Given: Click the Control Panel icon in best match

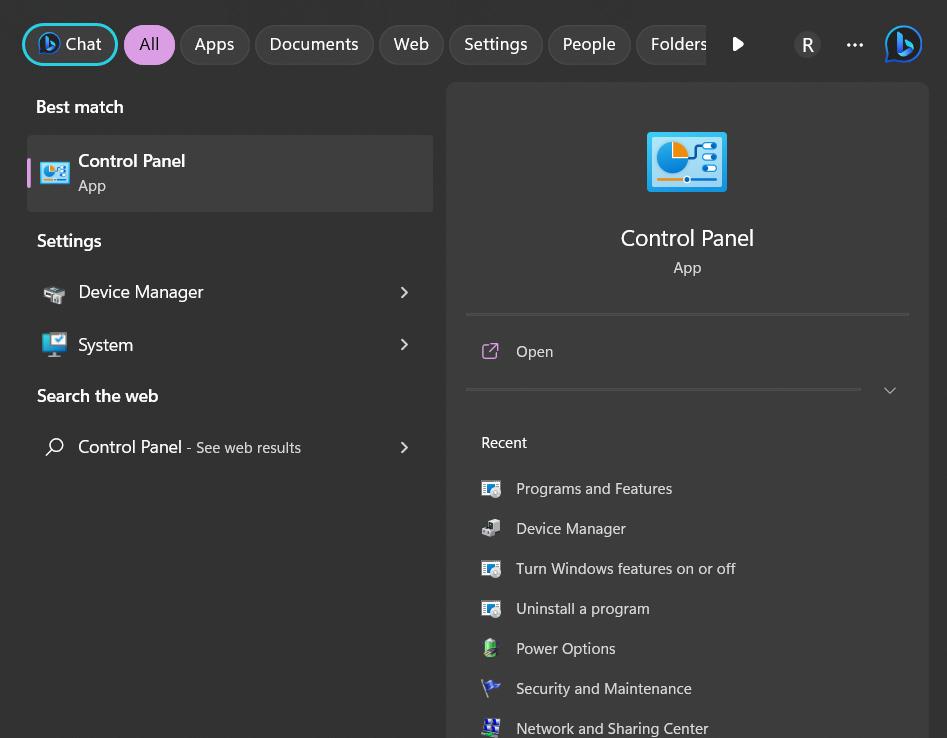Looking at the screenshot, I should pyautogui.click(x=54, y=173).
